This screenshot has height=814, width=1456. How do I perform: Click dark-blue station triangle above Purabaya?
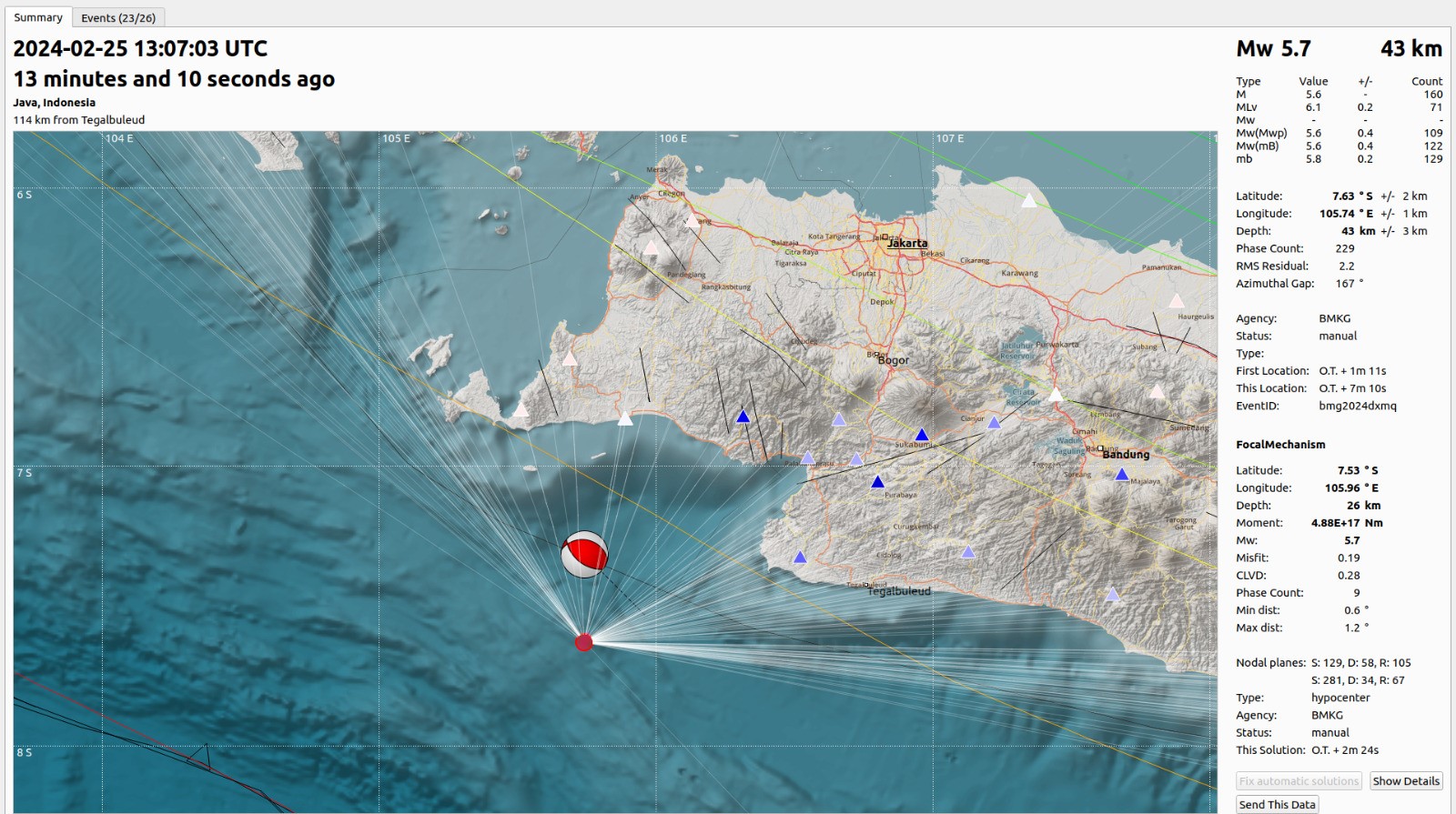877,482
